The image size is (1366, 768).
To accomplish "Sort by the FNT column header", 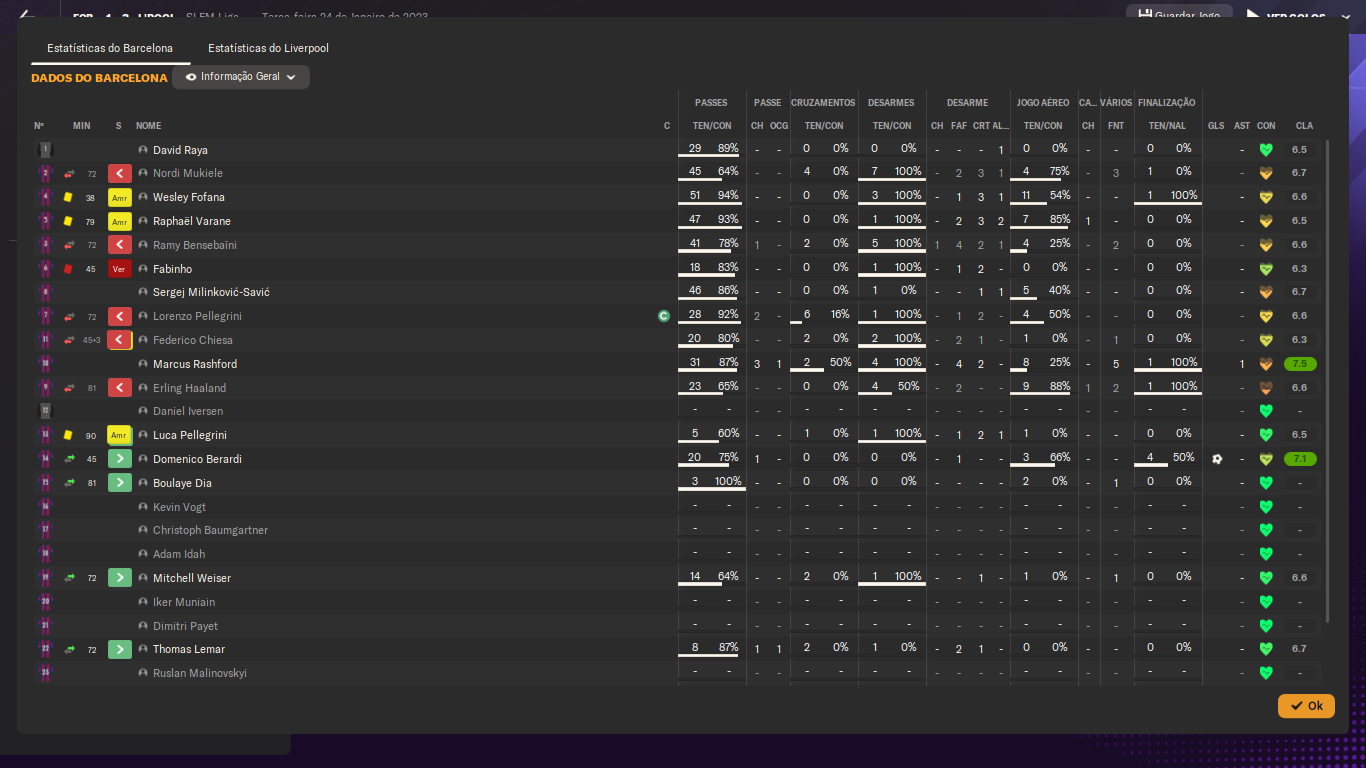I will [1116, 126].
